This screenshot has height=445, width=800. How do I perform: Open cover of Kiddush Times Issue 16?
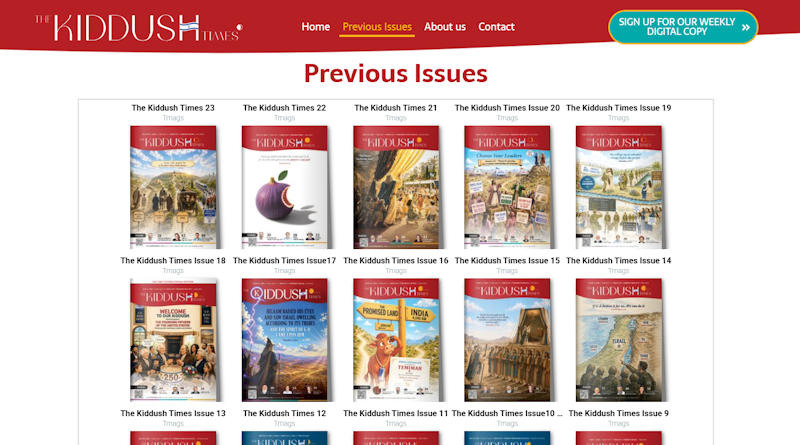point(396,340)
